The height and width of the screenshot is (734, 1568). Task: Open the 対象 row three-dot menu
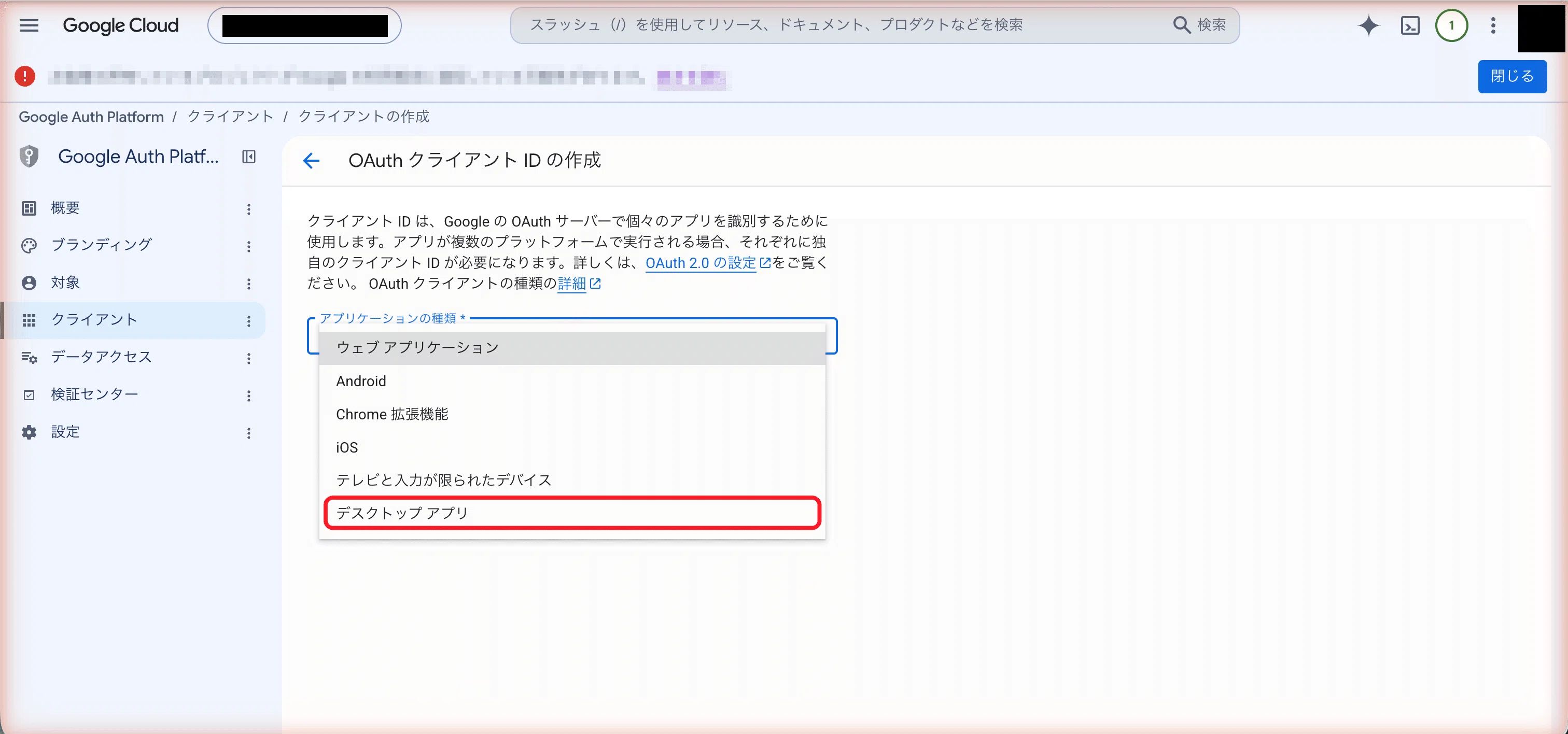pyautogui.click(x=248, y=284)
